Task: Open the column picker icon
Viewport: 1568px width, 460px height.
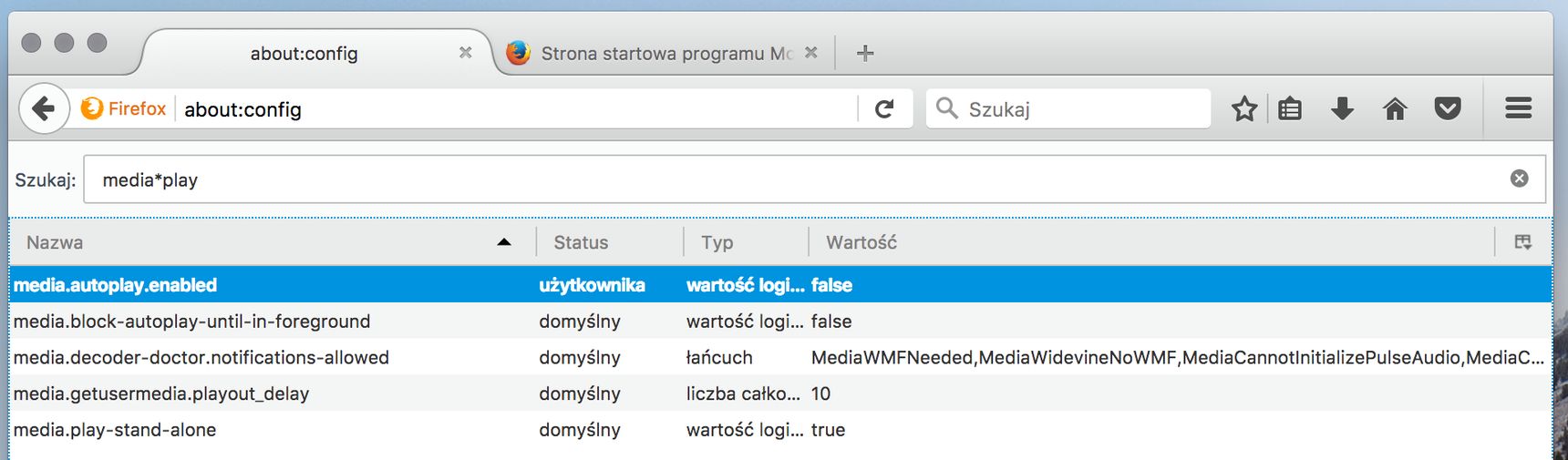Action: click(1523, 242)
